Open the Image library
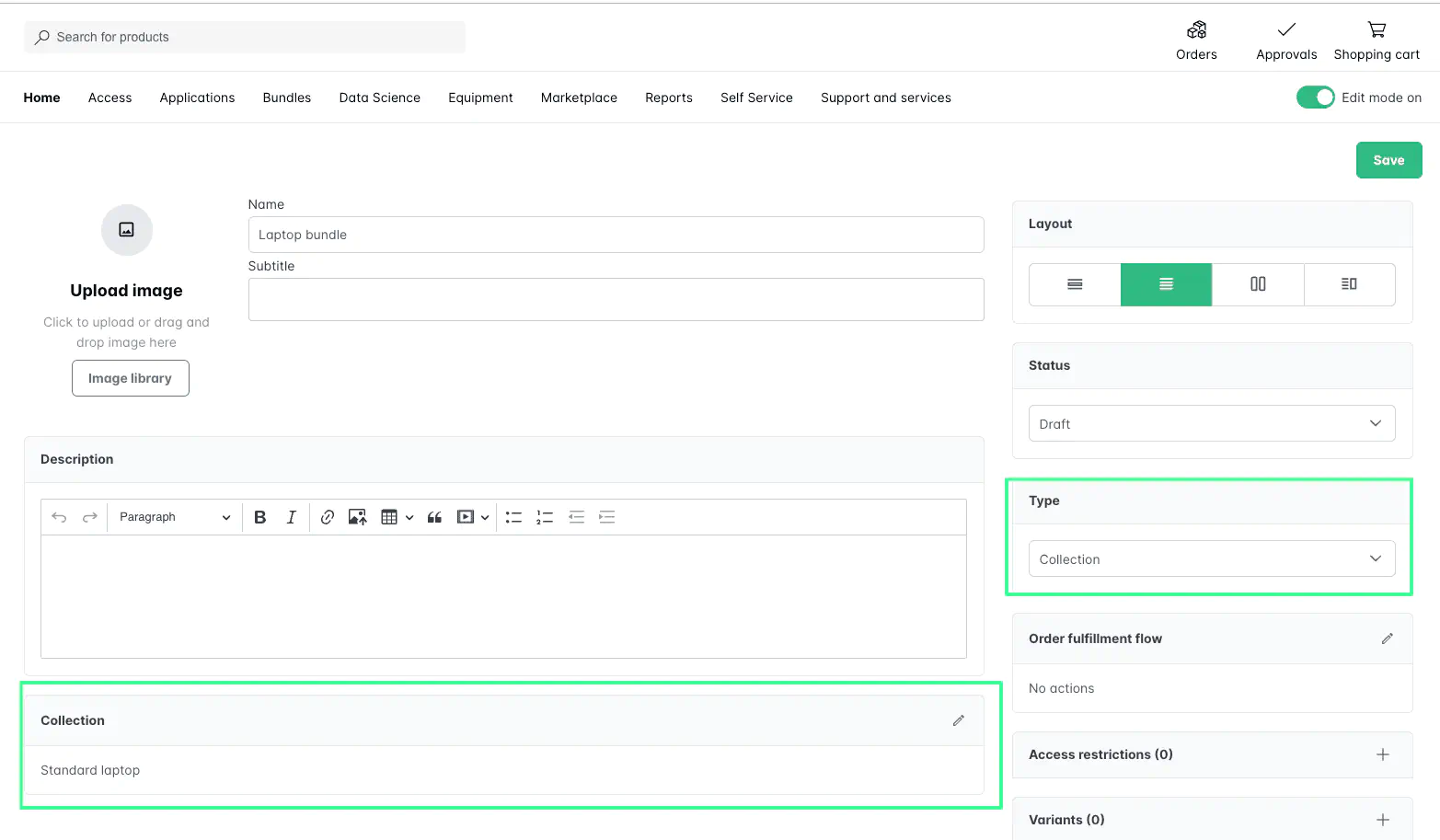Viewport: 1440px width, 840px height. pos(130,377)
